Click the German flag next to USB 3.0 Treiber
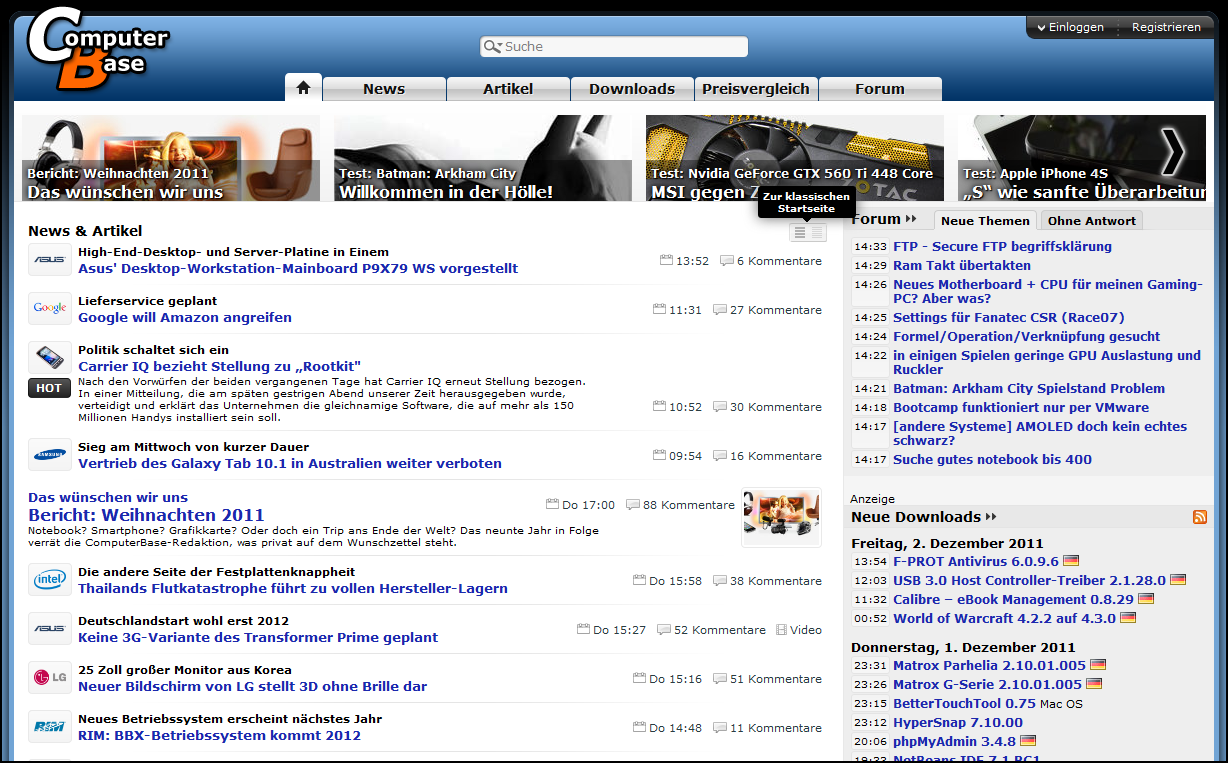 pos(1178,580)
